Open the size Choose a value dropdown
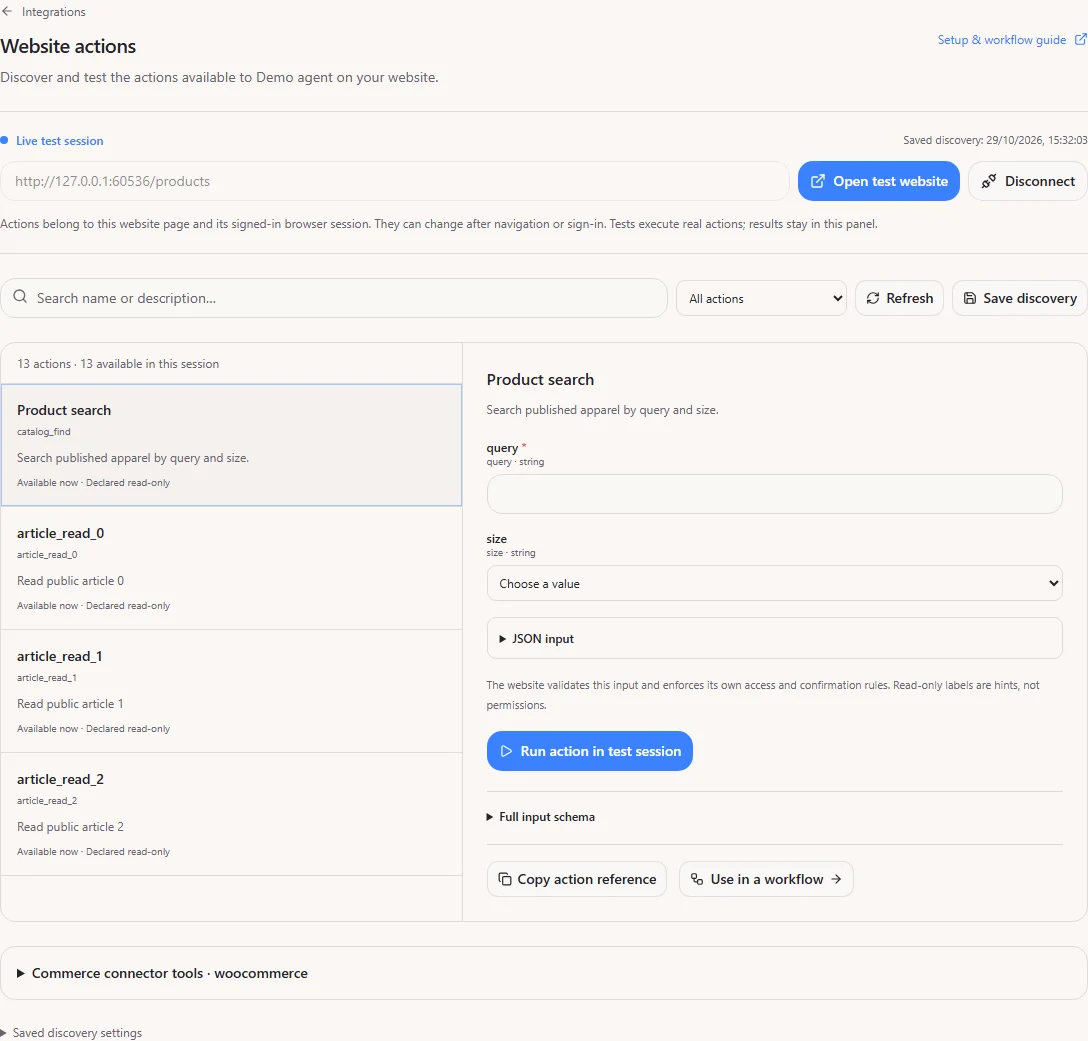 pos(774,584)
